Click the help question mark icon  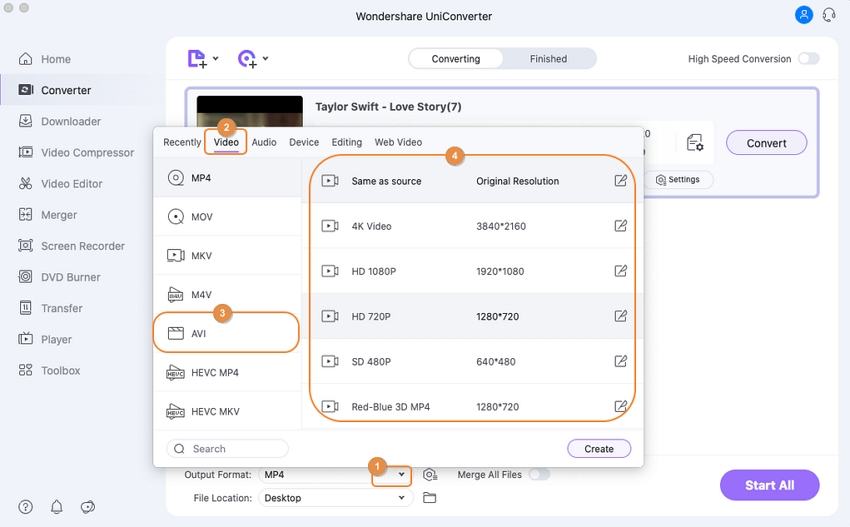coord(26,507)
